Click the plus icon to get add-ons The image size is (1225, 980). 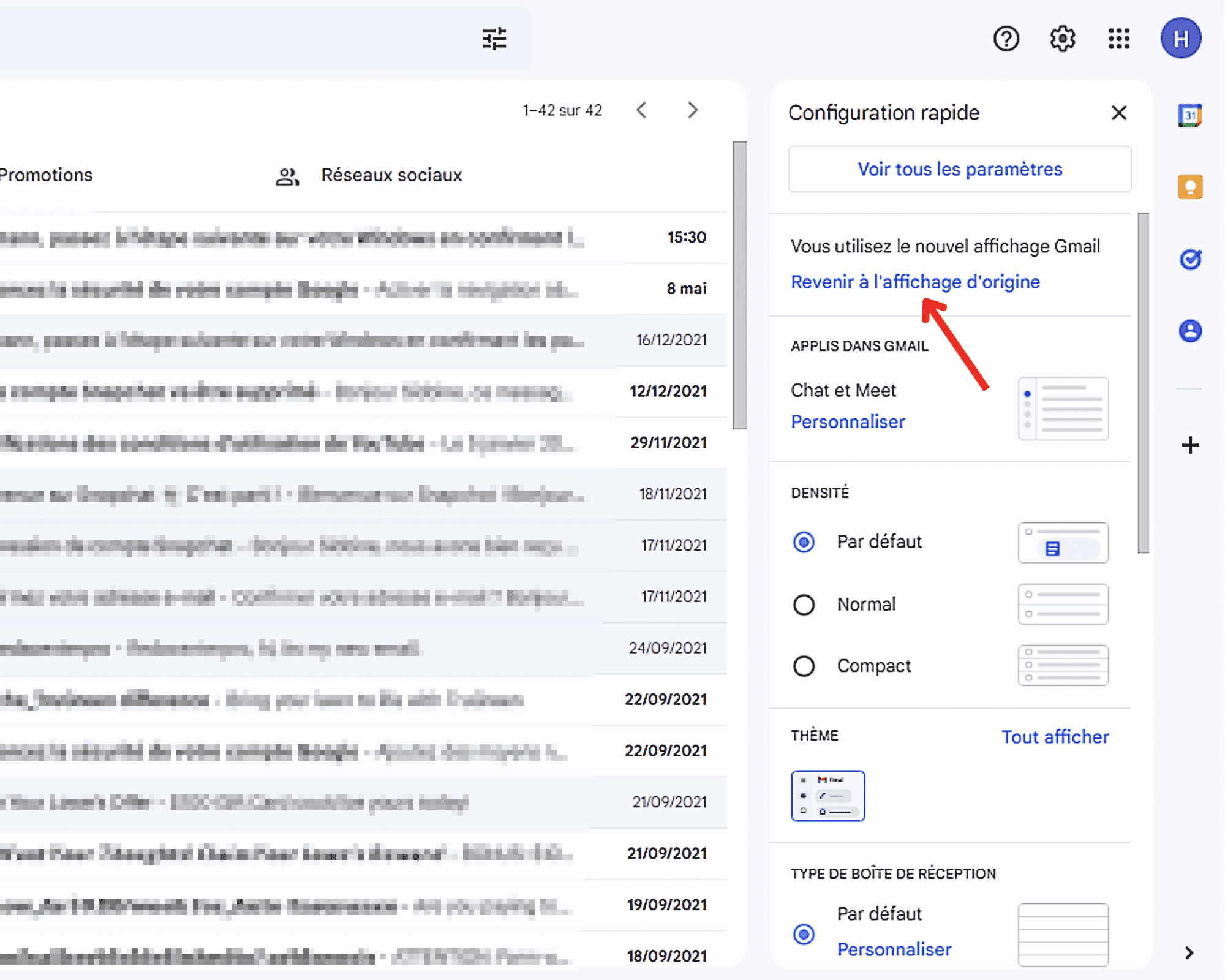[1190, 445]
